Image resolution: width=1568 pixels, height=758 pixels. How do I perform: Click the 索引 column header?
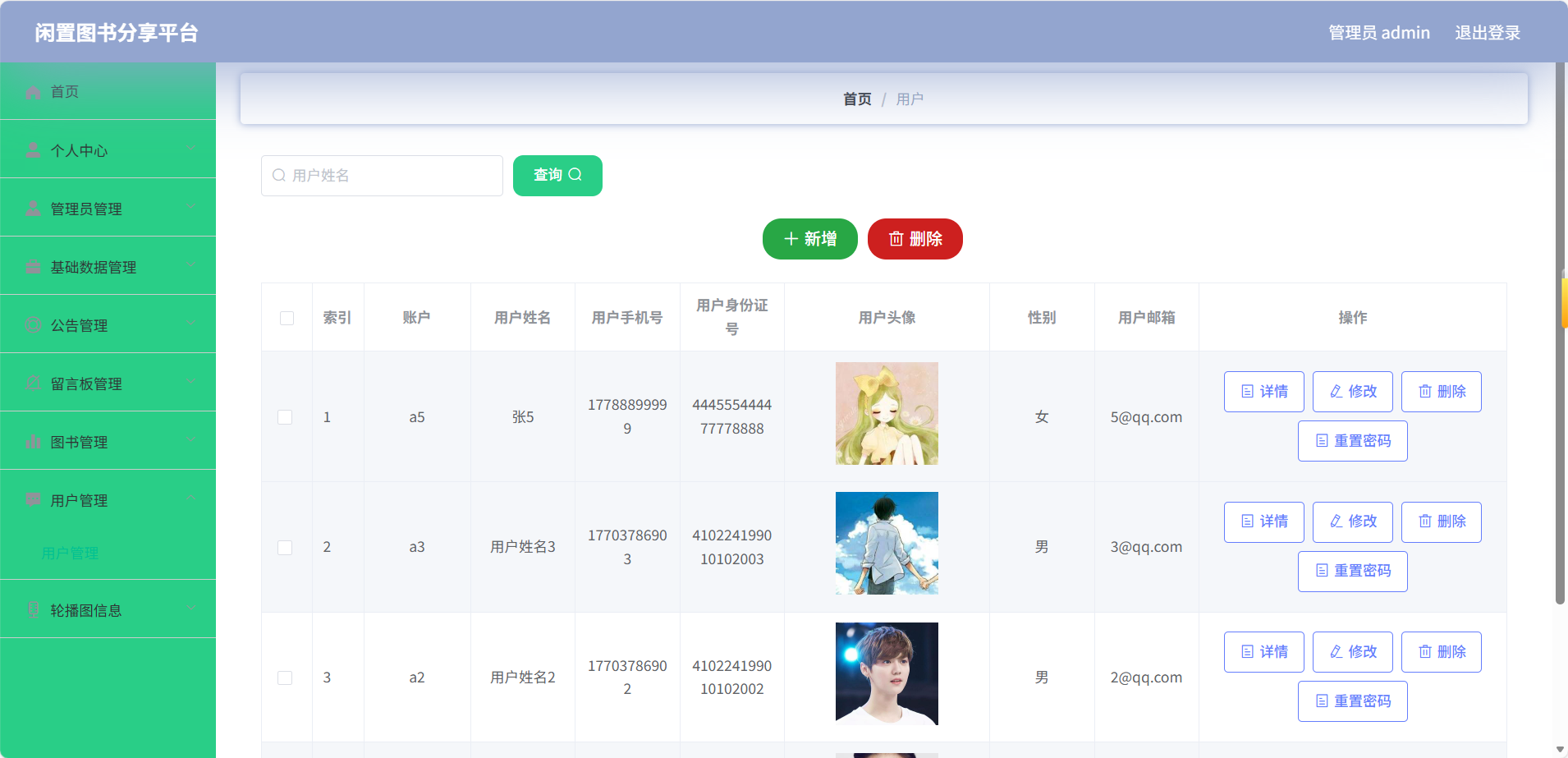[x=337, y=318]
